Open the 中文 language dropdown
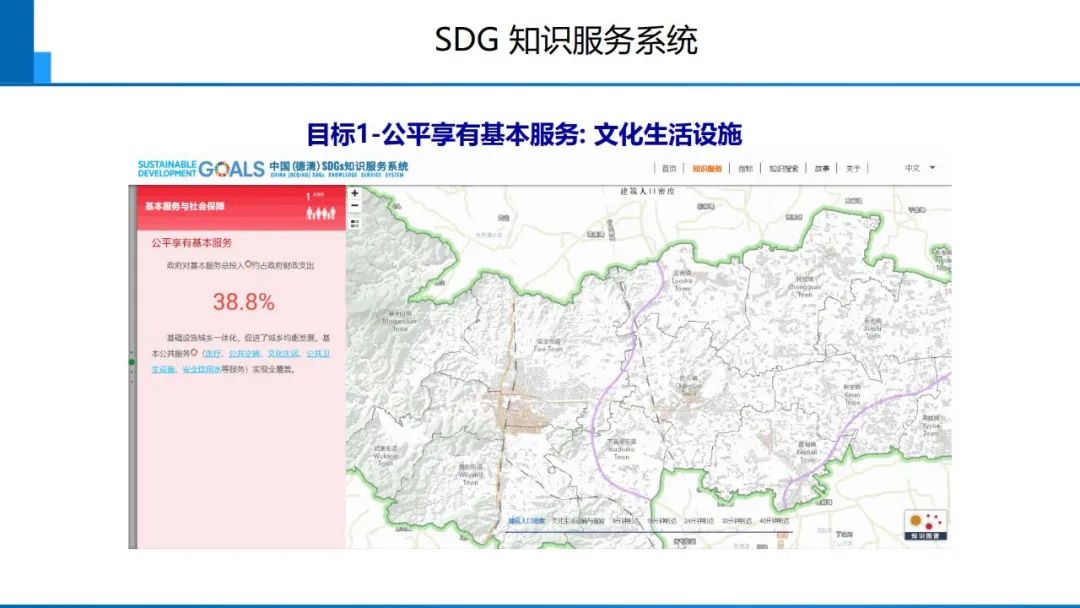 point(912,167)
